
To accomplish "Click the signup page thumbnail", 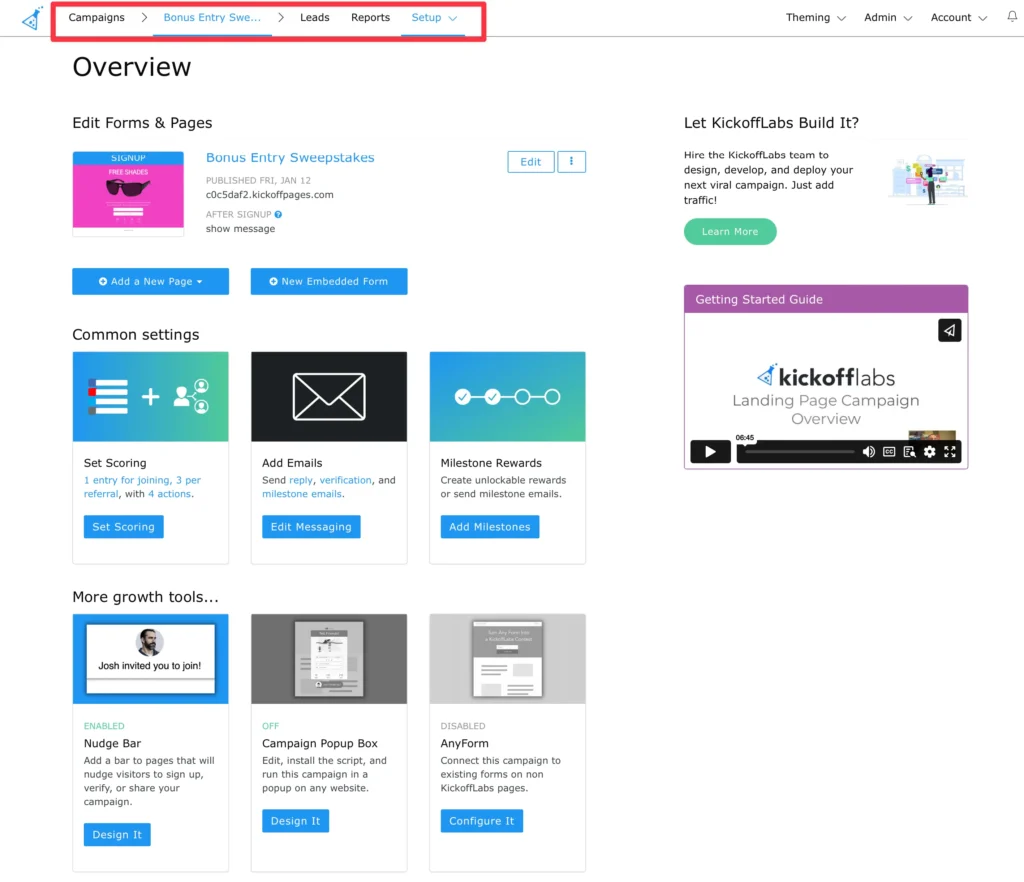I will 128,193.
